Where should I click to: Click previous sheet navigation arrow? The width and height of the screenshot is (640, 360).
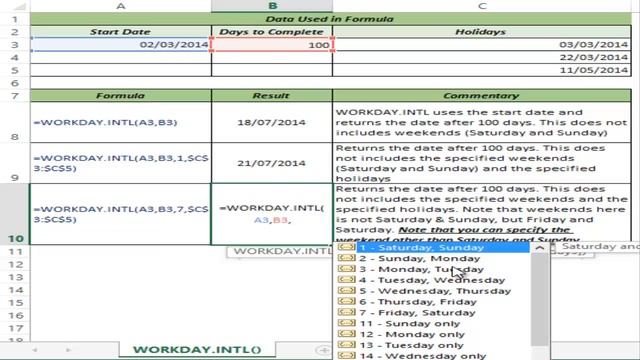coord(35,350)
